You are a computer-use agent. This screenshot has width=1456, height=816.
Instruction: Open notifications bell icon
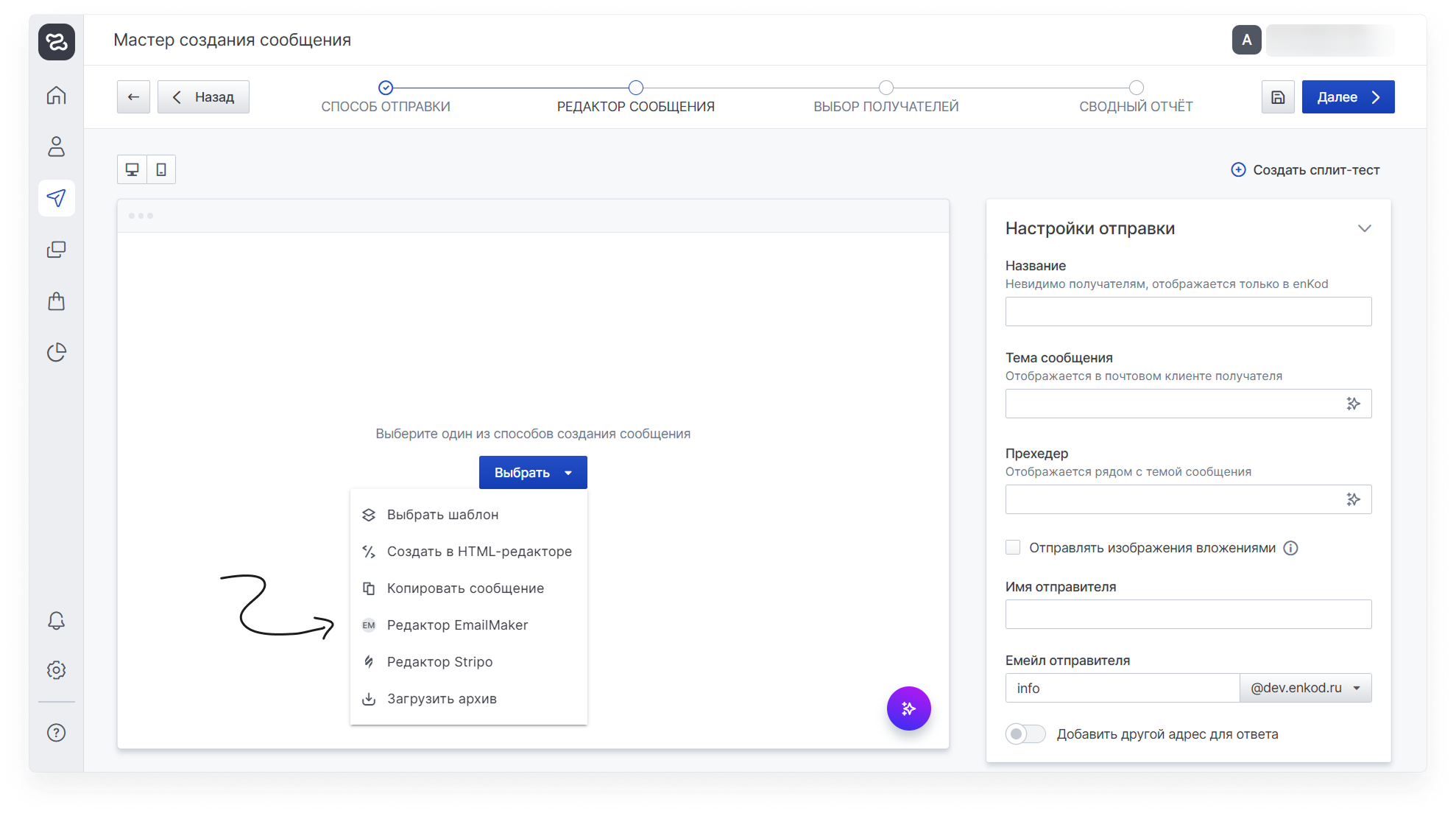tap(57, 621)
